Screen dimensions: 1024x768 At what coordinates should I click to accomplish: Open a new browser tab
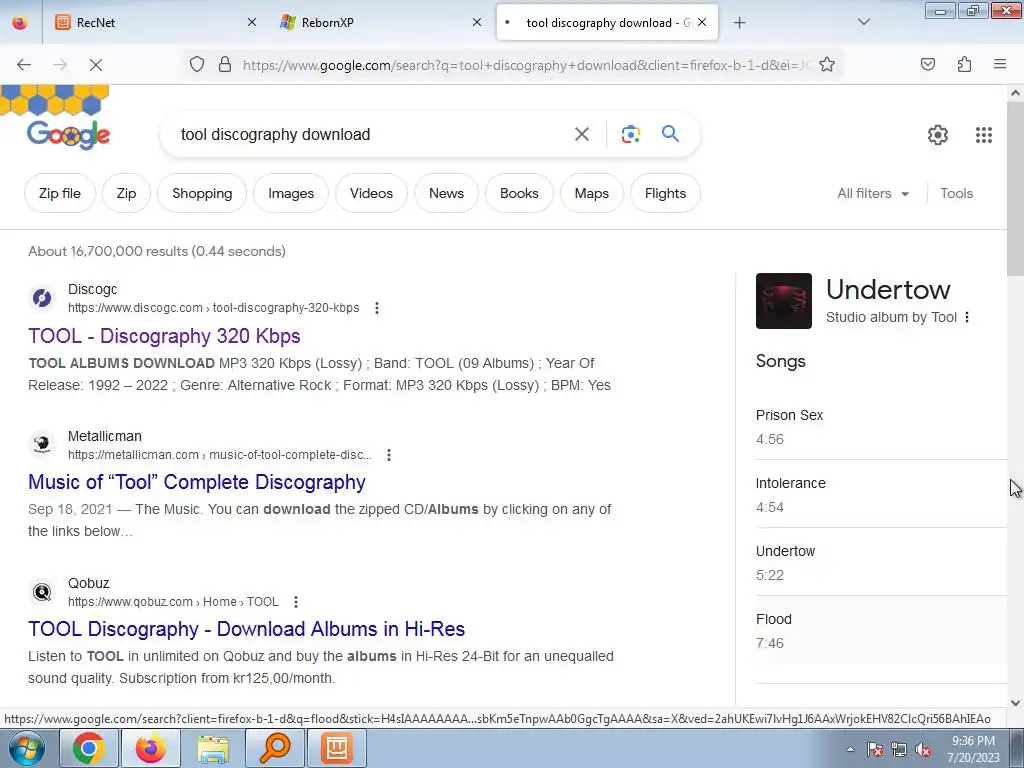pos(739,22)
